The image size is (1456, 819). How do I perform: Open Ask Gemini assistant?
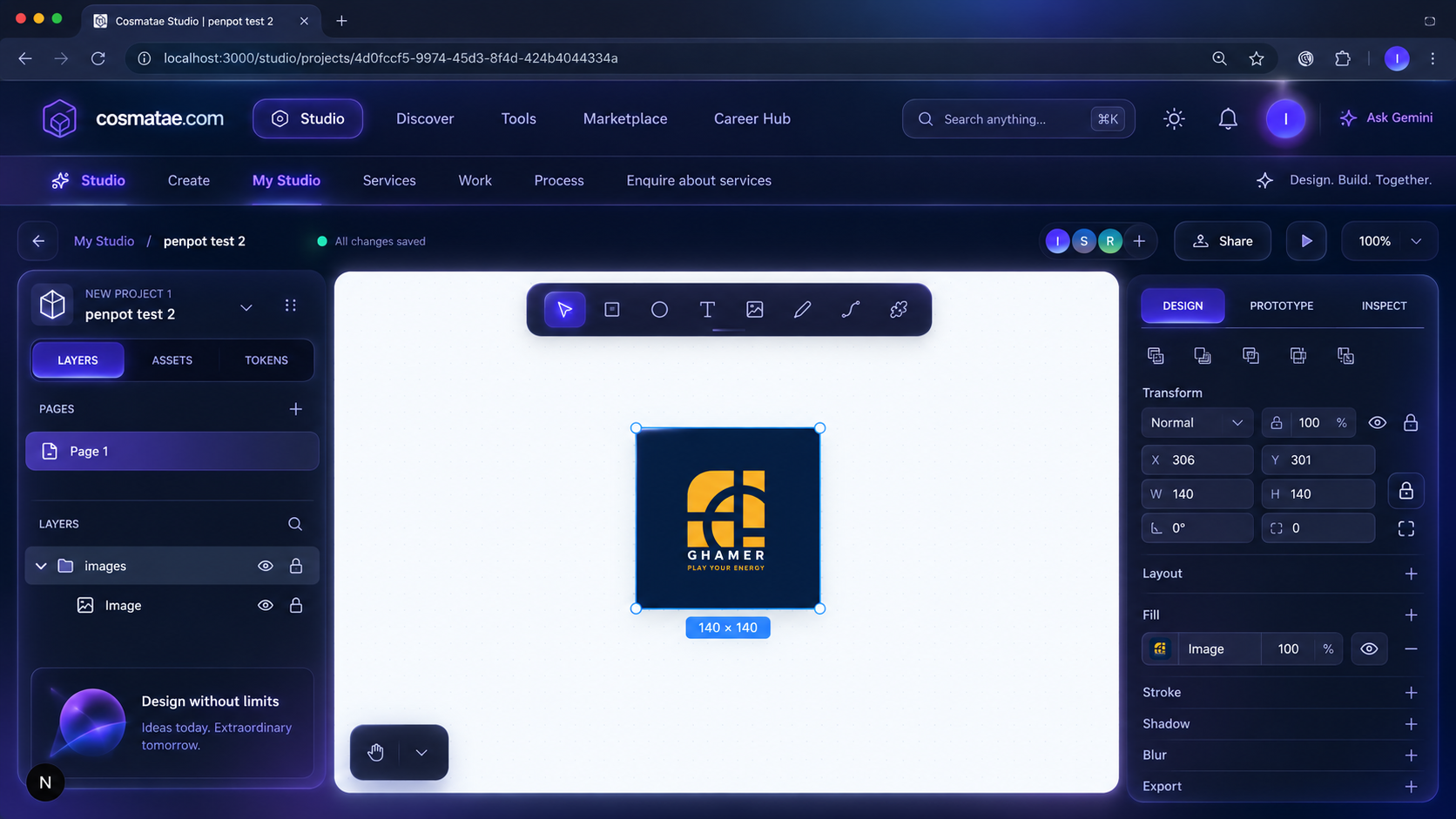click(x=1386, y=117)
